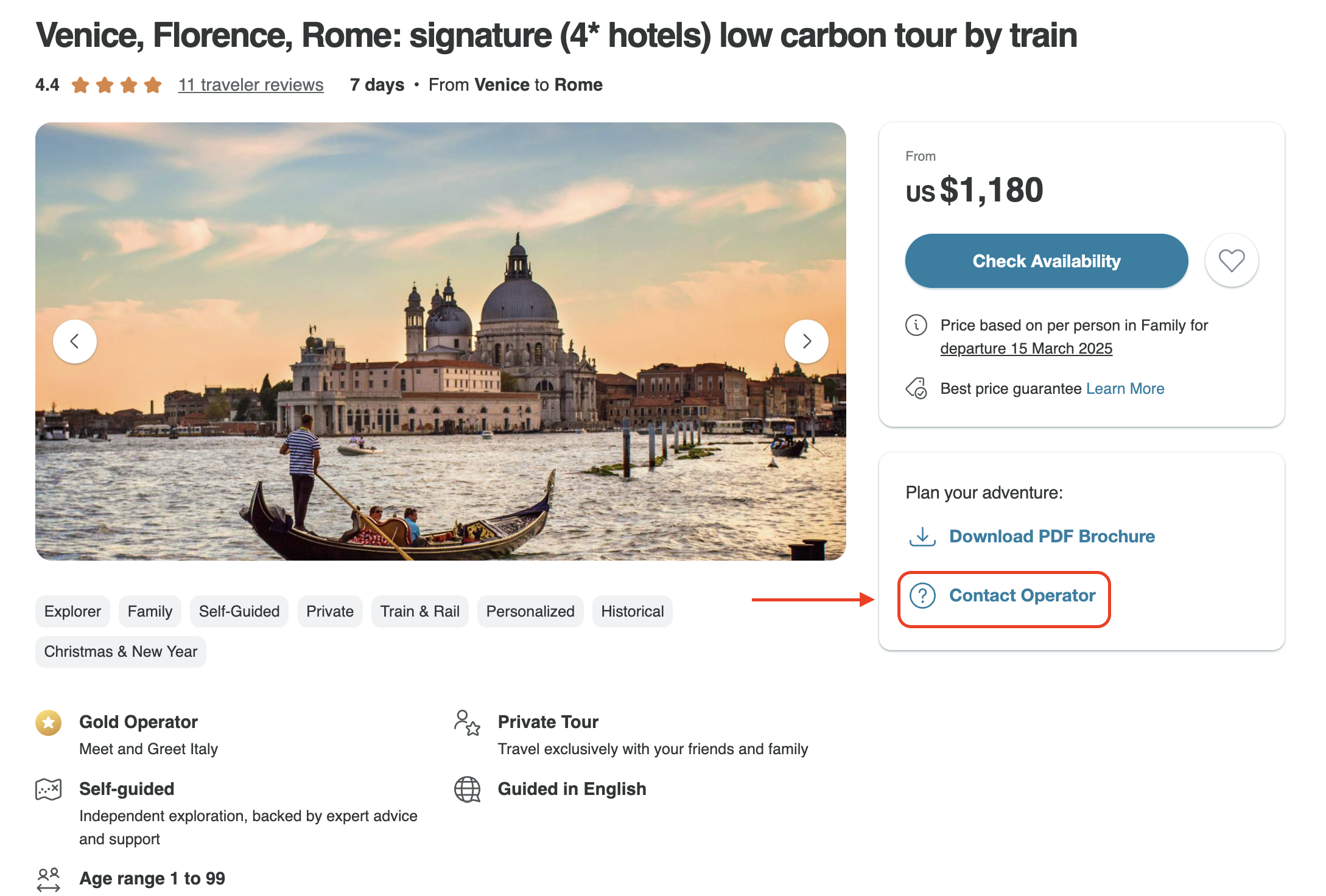Click the Venice gondola main photo

click(441, 341)
